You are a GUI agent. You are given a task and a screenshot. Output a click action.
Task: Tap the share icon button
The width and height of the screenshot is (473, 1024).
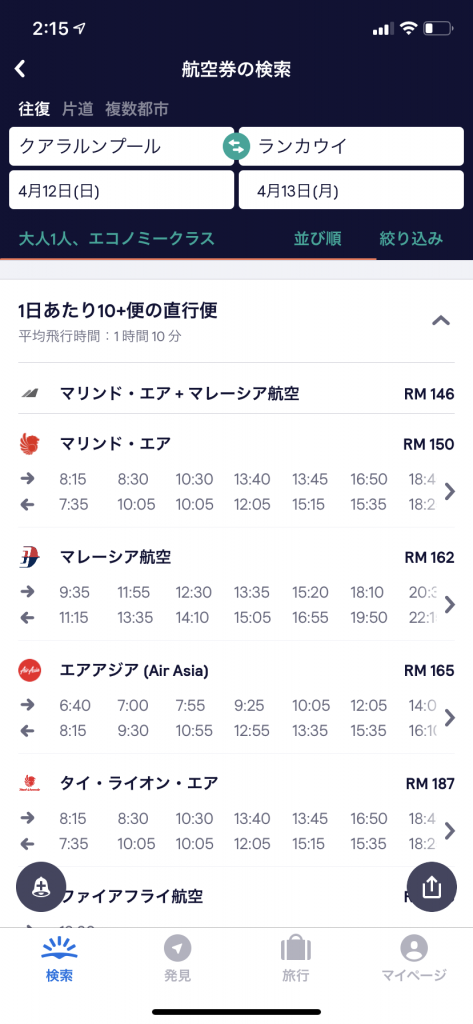431,887
